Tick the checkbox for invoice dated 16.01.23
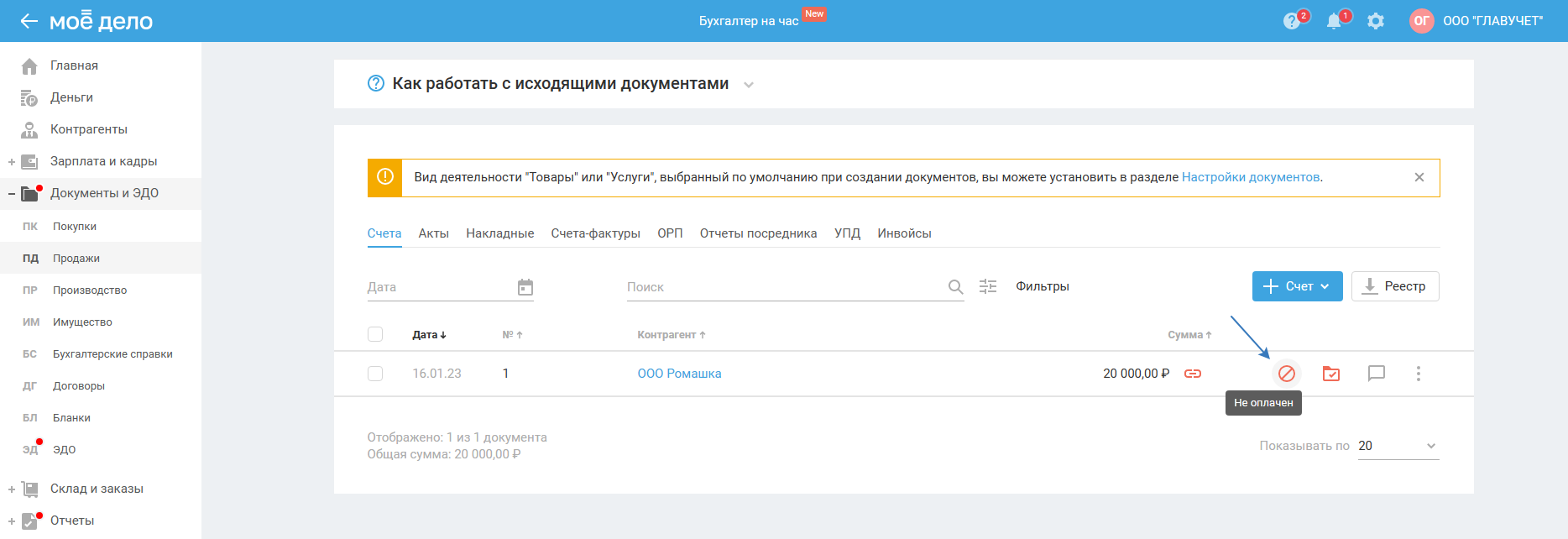This screenshot has height=539, width=1568. (375, 374)
